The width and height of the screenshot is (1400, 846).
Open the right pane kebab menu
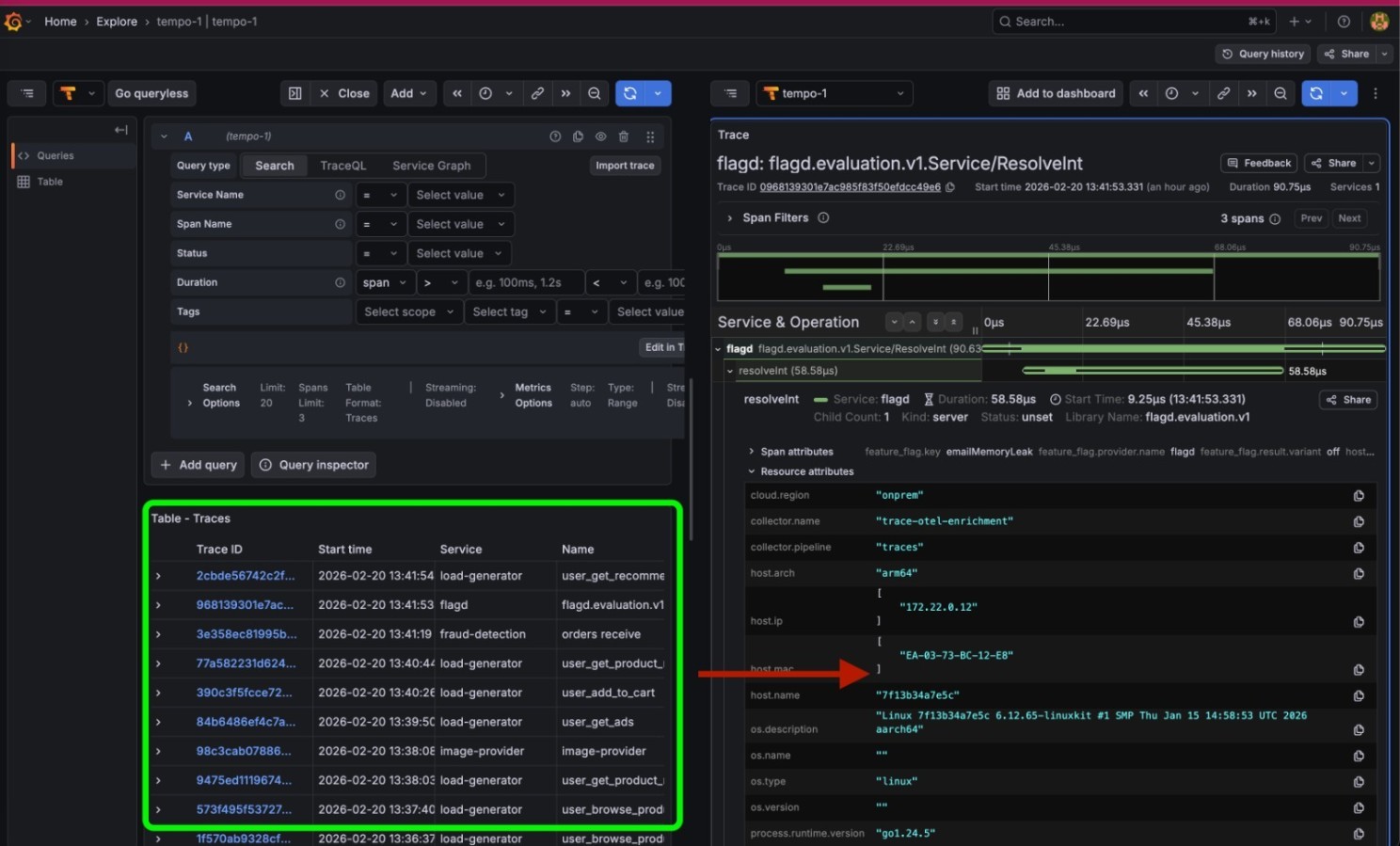coord(1376,93)
